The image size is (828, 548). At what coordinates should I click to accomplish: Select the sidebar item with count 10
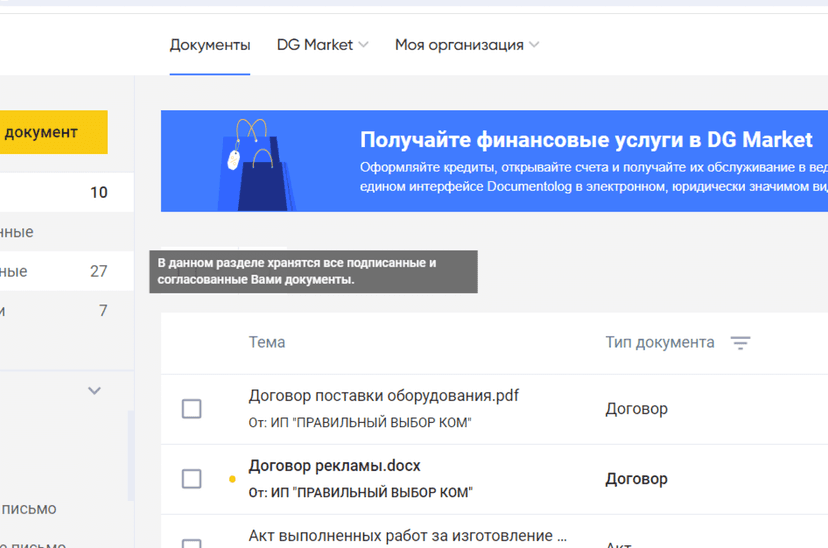point(60,192)
